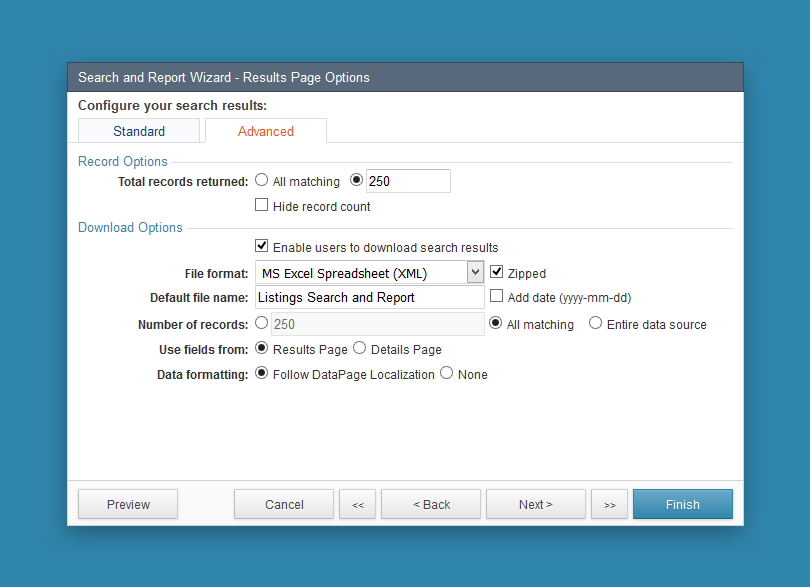
Task: Switch to the Standard tab
Action: (138, 130)
